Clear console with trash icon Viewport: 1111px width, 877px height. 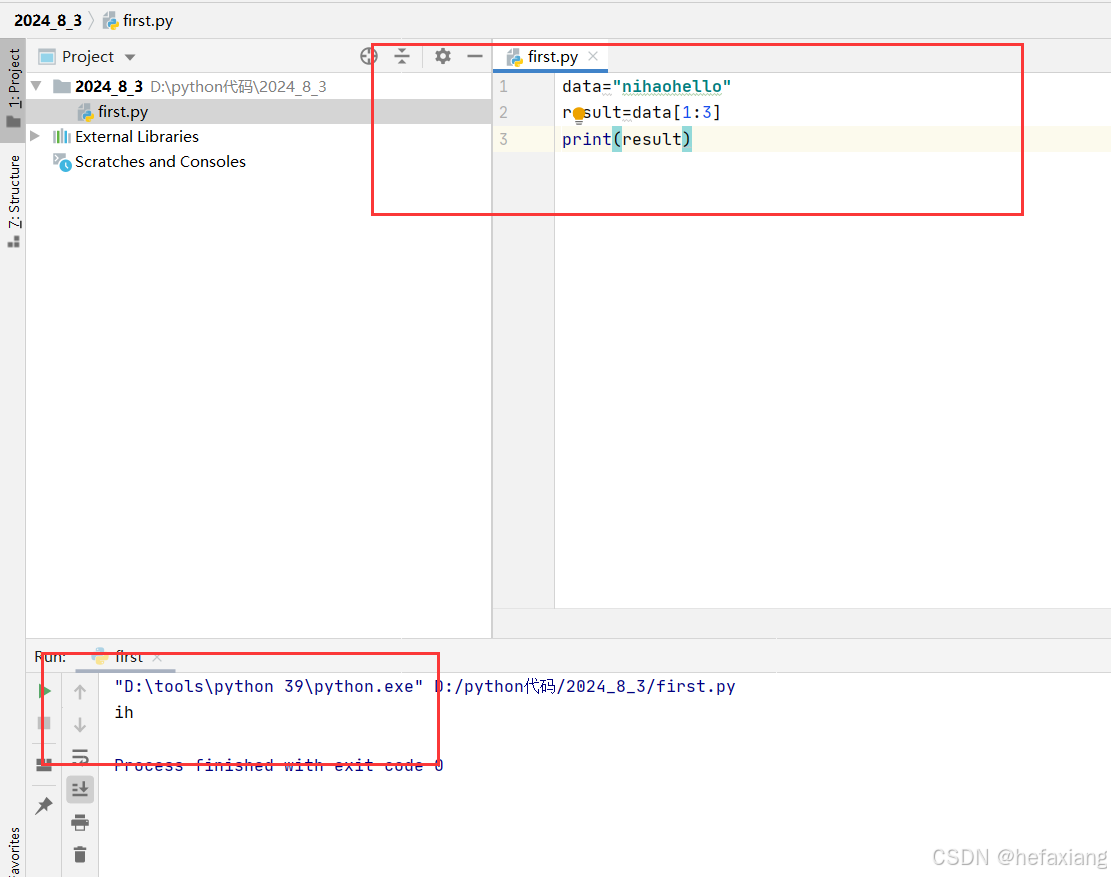[80, 854]
